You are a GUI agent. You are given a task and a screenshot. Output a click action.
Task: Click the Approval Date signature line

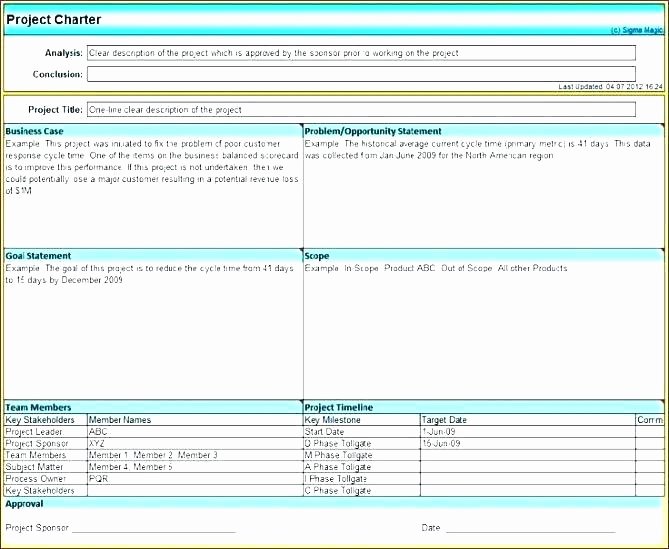[530, 530]
